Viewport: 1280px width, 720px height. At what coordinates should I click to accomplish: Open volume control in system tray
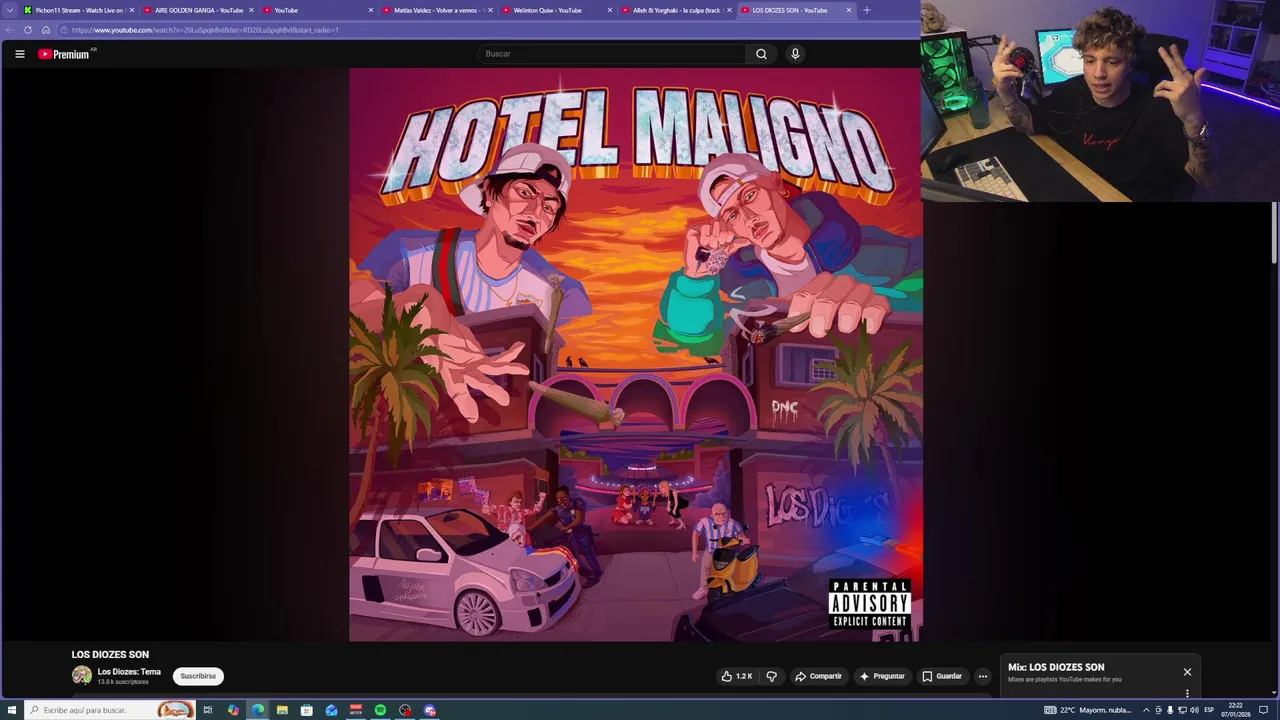point(1194,710)
